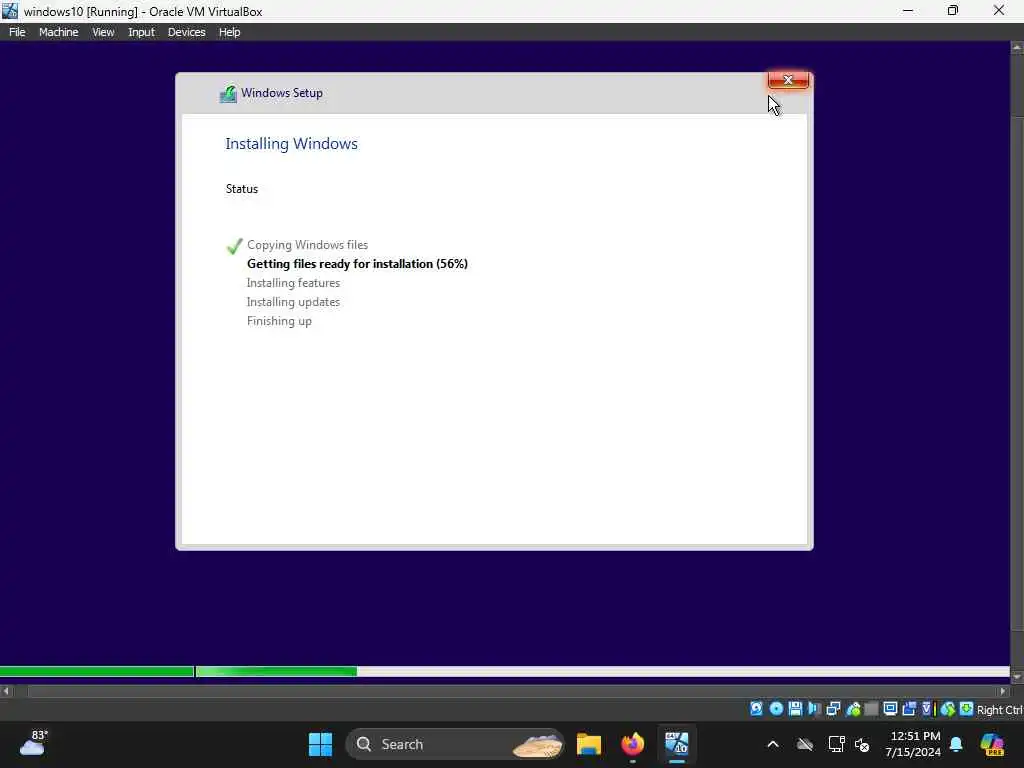Open the Input menu
The width and height of the screenshot is (1024, 768).
tap(141, 32)
